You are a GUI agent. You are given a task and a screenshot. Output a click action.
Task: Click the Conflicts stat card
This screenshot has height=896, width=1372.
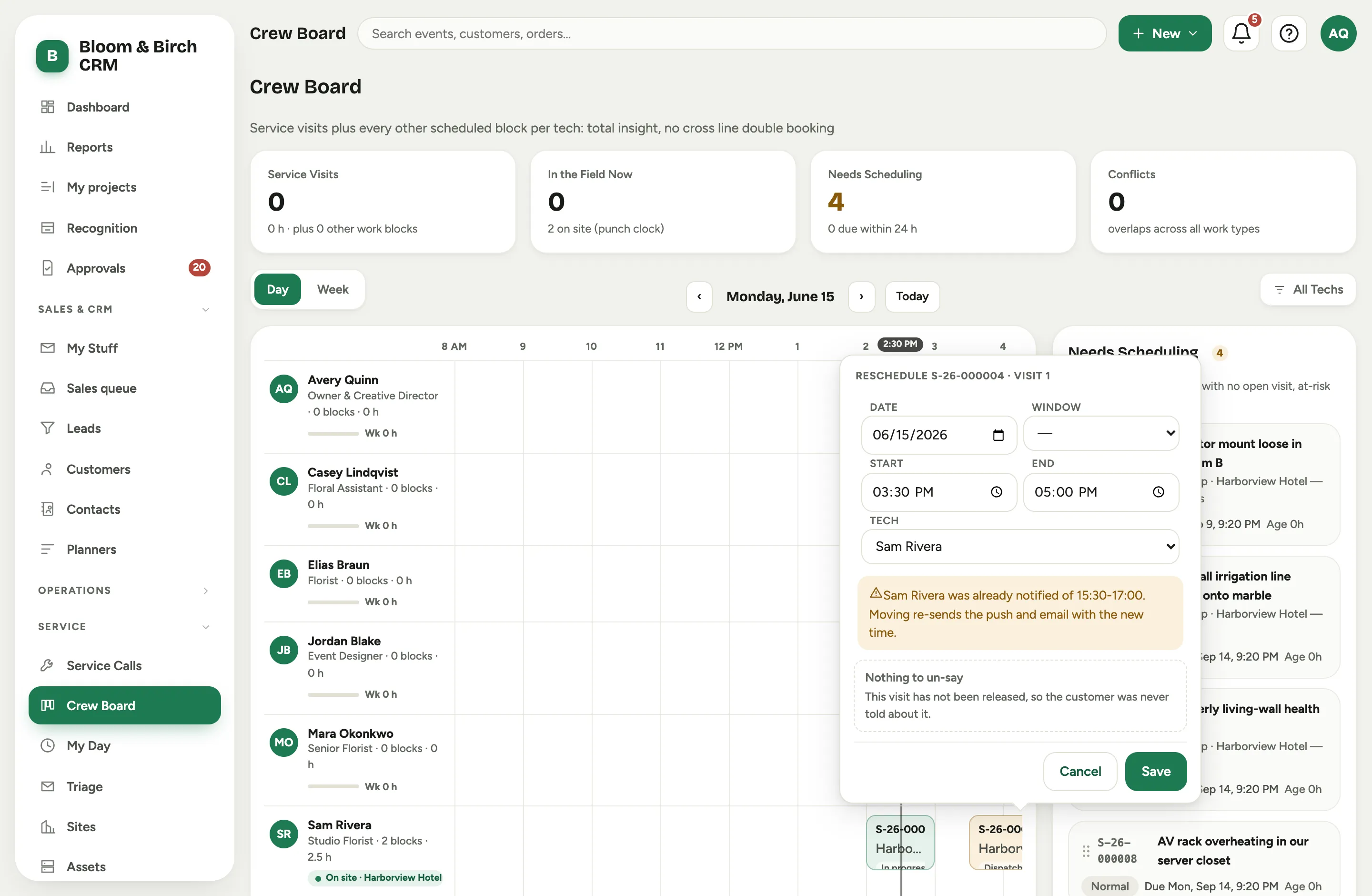pos(1223,201)
